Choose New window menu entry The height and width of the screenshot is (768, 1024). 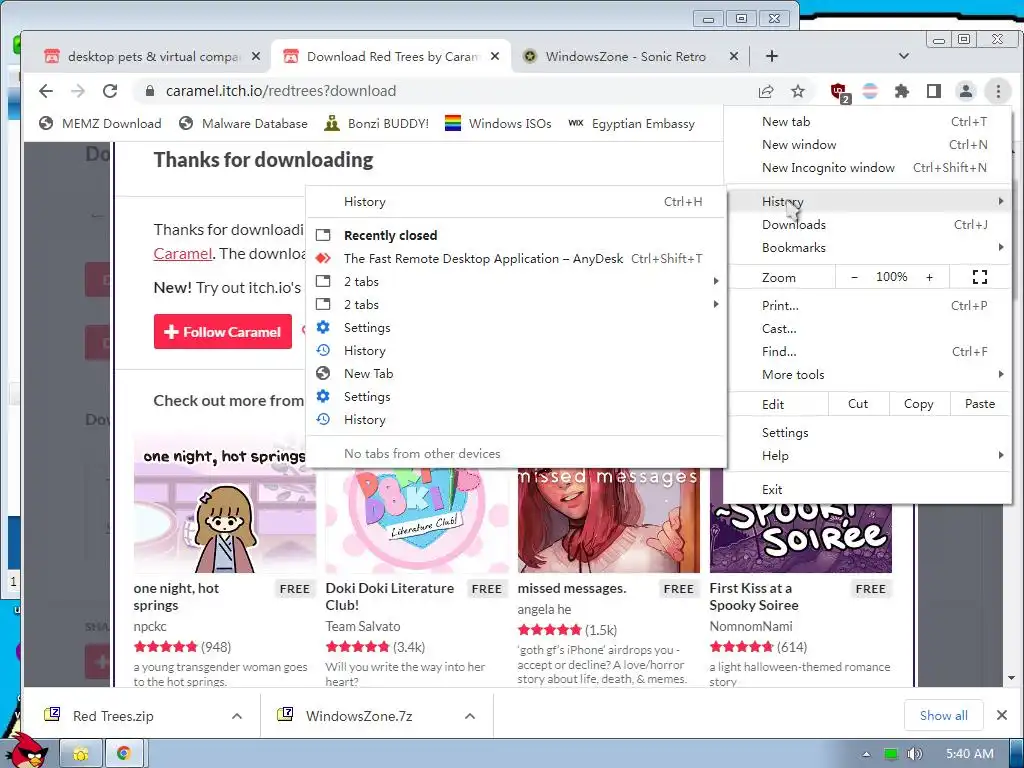click(x=868, y=144)
